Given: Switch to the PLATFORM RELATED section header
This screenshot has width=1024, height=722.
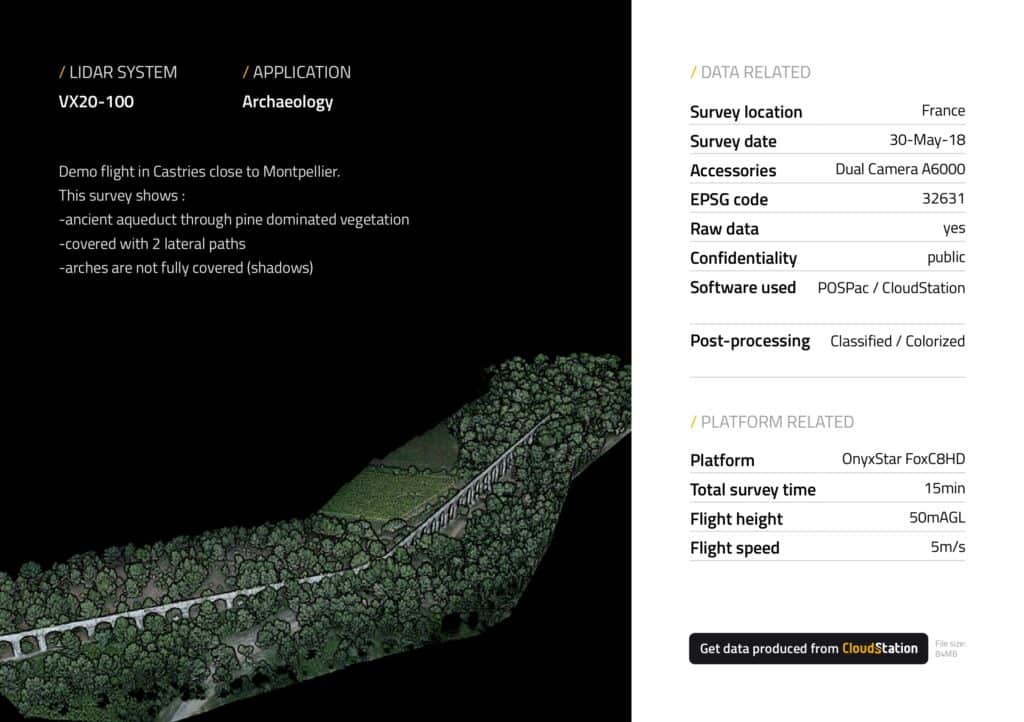Looking at the screenshot, I should (773, 422).
